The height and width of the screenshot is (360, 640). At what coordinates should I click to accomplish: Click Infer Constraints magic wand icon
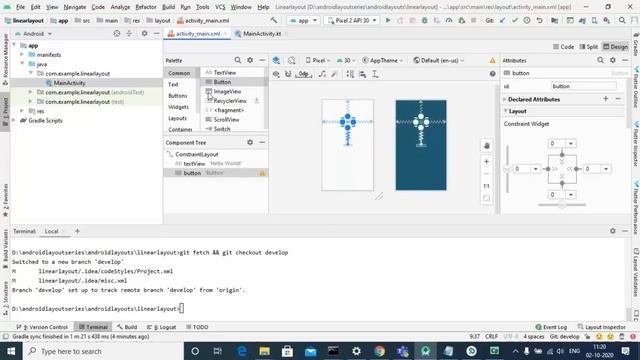(334, 74)
